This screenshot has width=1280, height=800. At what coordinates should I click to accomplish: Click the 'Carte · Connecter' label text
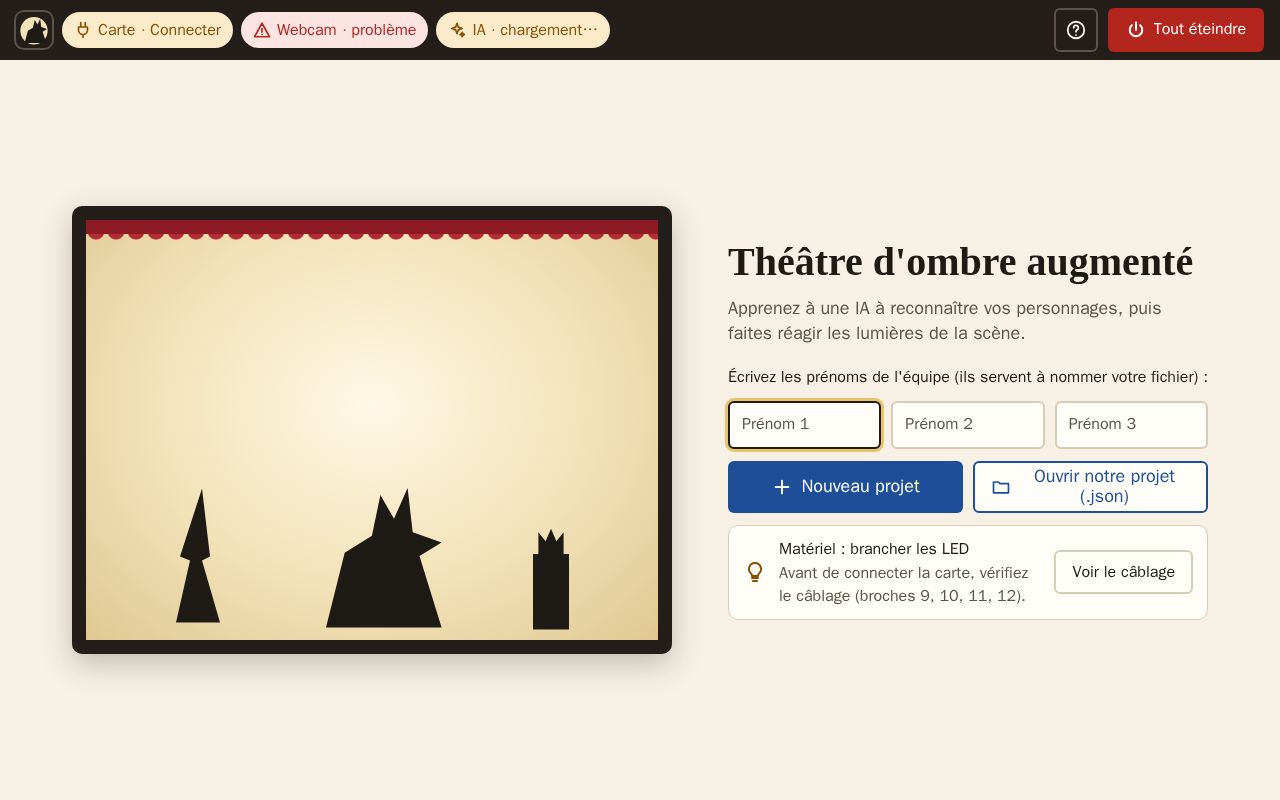tap(159, 30)
